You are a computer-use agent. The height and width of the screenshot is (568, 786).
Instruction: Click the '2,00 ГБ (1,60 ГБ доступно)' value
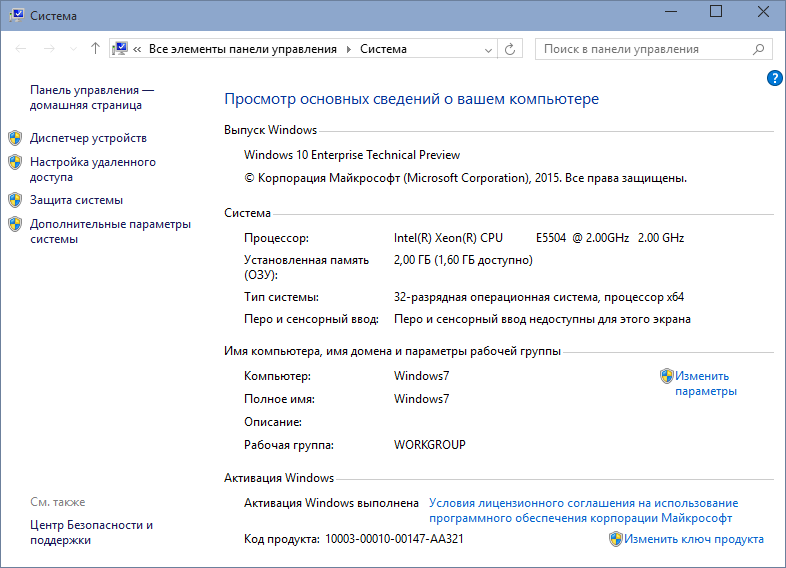[463, 260]
